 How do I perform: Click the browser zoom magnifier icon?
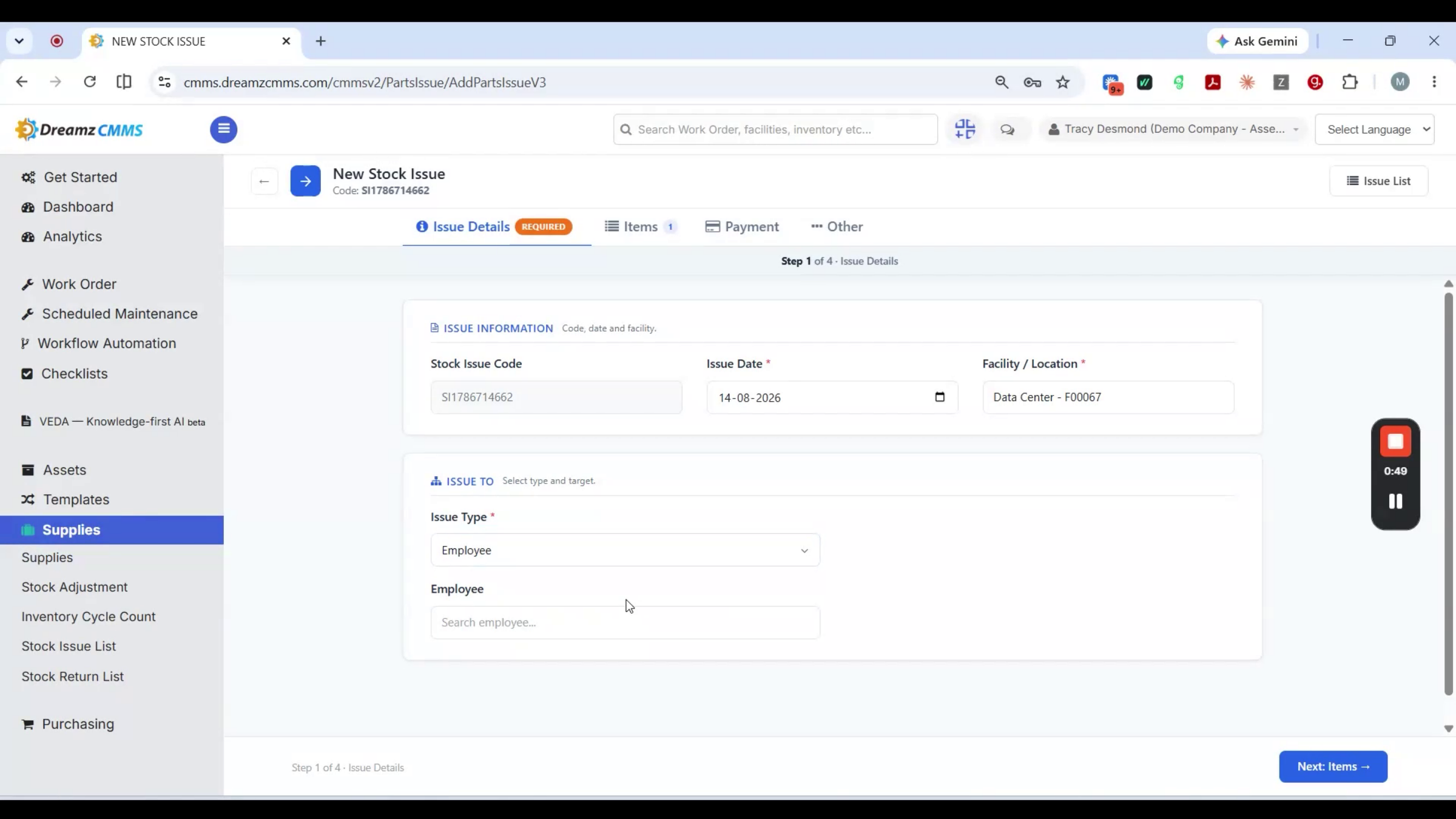[x=1002, y=82]
